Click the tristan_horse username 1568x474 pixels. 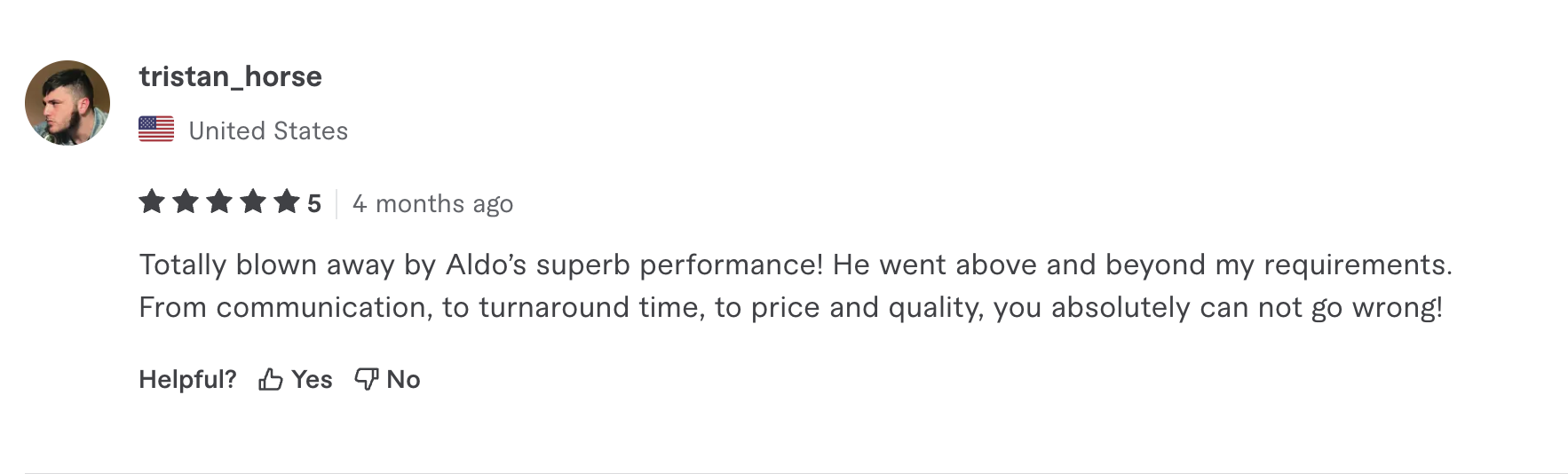pyautogui.click(x=230, y=77)
